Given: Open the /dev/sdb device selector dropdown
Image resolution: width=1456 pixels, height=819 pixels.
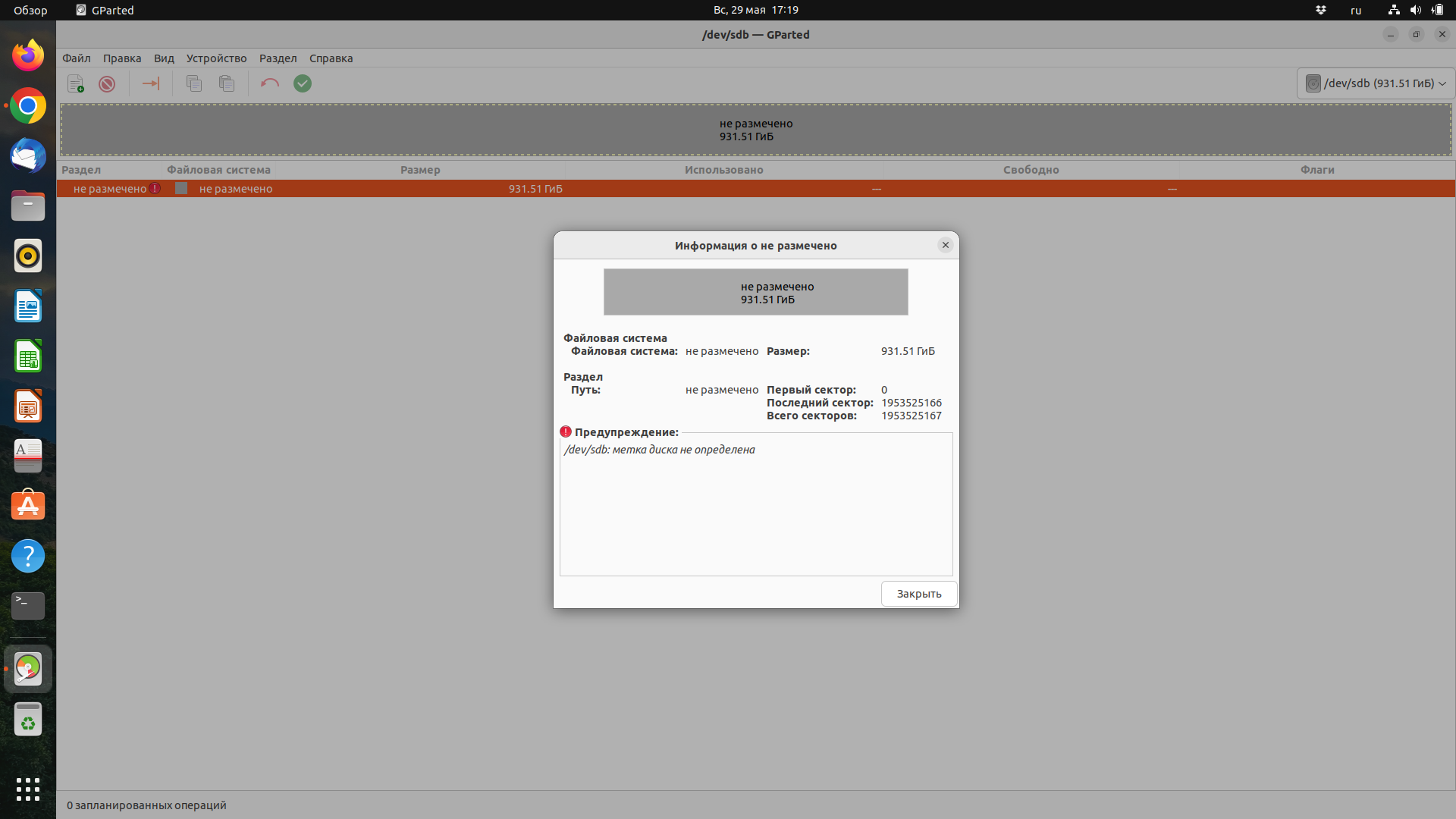Looking at the screenshot, I should click(1376, 83).
